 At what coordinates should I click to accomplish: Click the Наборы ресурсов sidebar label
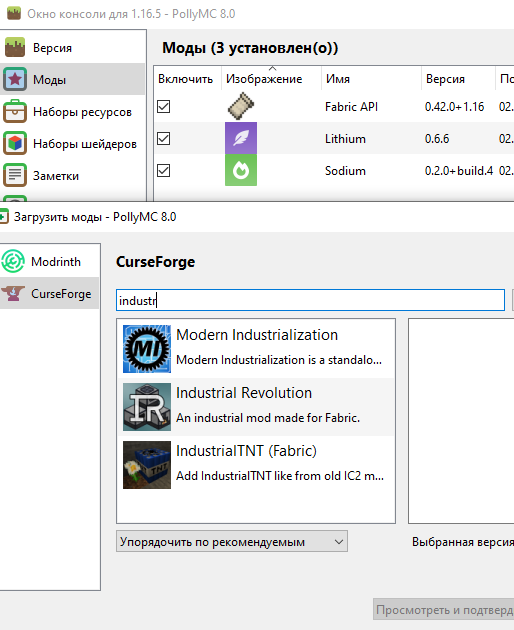tap(82, 112)
